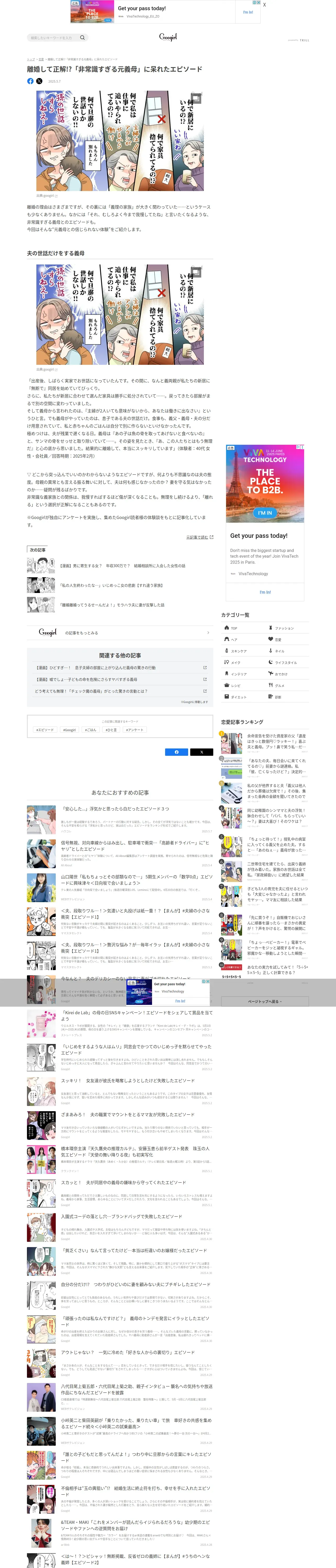Click the black X share button below the tags
336x1568 pixels.
[202, 752]
